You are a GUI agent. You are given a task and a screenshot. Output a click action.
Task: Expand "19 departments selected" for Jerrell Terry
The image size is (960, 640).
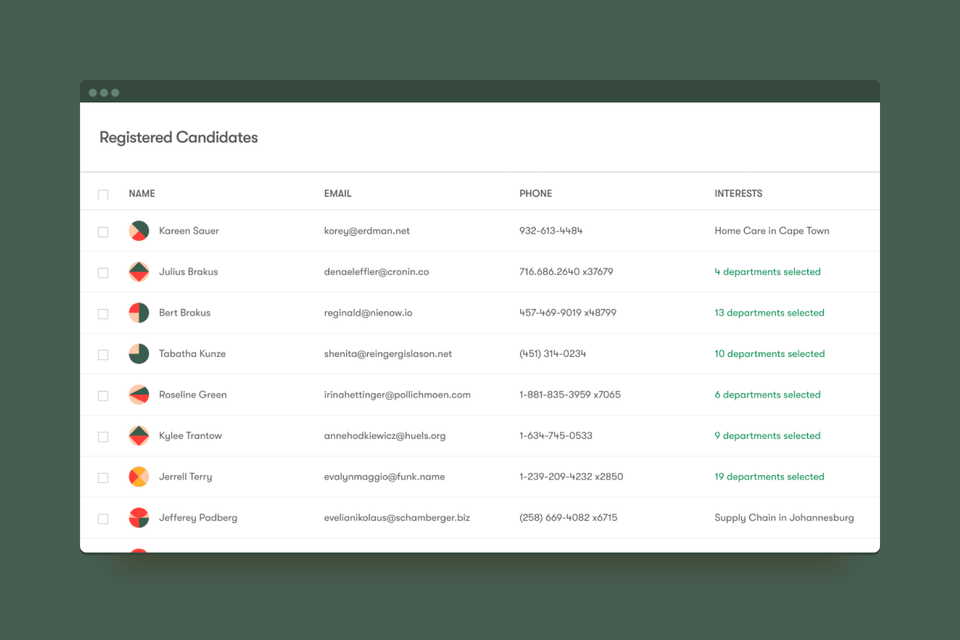769,476
